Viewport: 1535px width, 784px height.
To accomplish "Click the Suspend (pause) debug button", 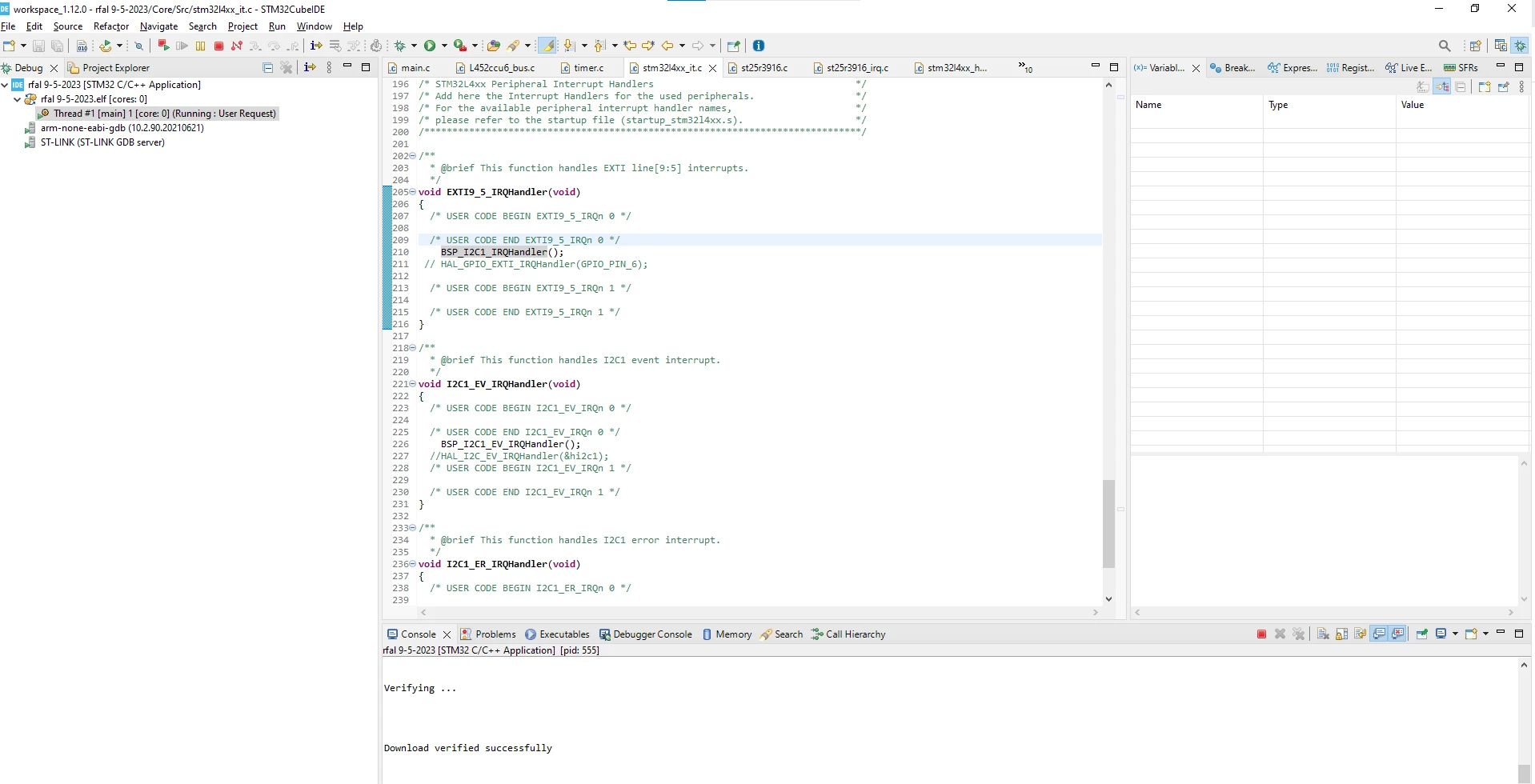I will click(200, 46).
